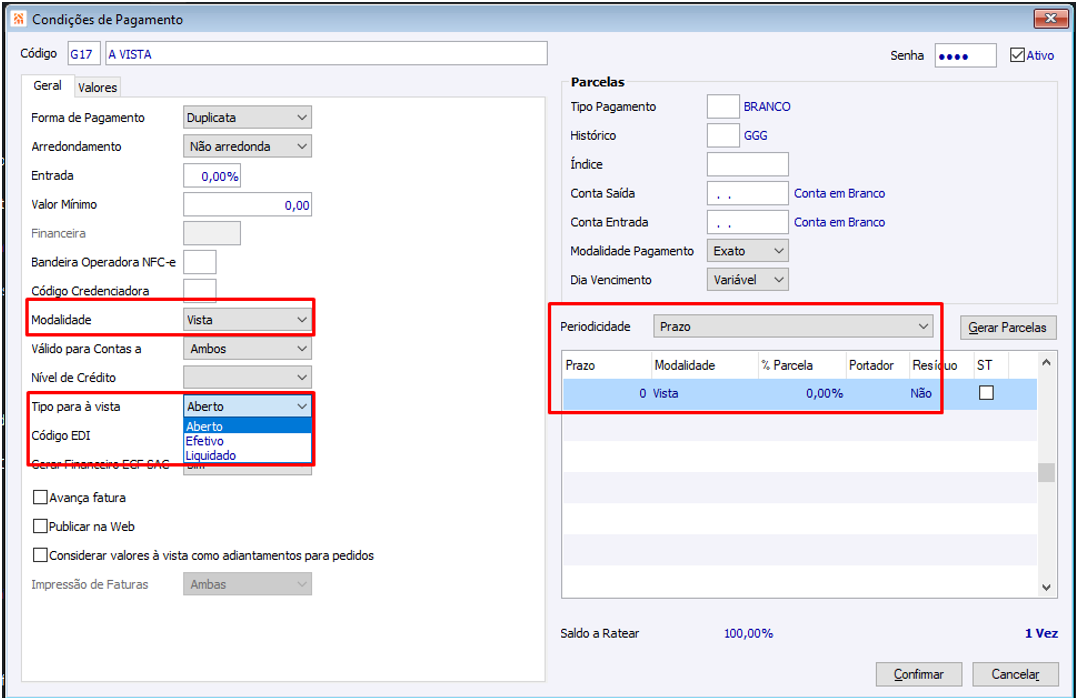Click the Senha password field
Image resolution: width=1076 pixels, height=698 pixels.
[965, 55]
